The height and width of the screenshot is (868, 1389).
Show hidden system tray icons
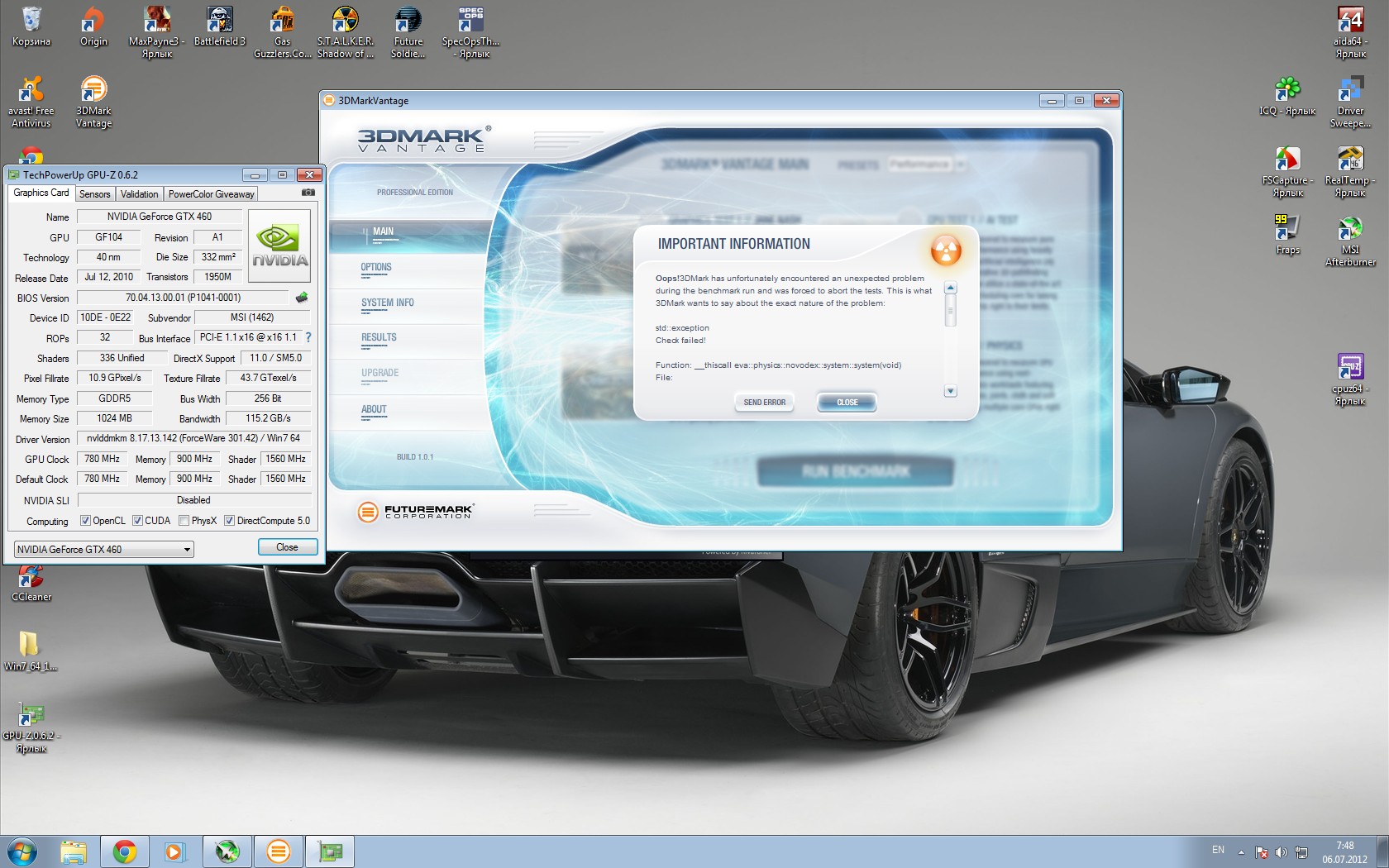pyautogui.click(x=1241, y=851)
